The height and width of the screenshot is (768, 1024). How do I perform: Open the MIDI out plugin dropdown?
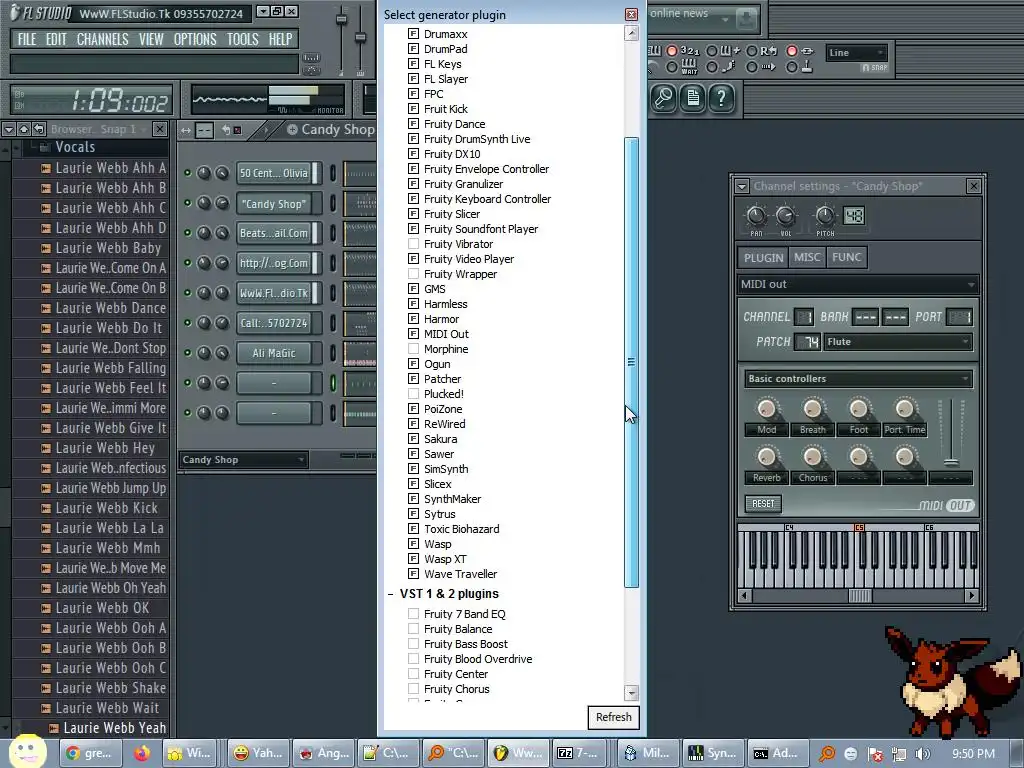[x=858, y=284]
